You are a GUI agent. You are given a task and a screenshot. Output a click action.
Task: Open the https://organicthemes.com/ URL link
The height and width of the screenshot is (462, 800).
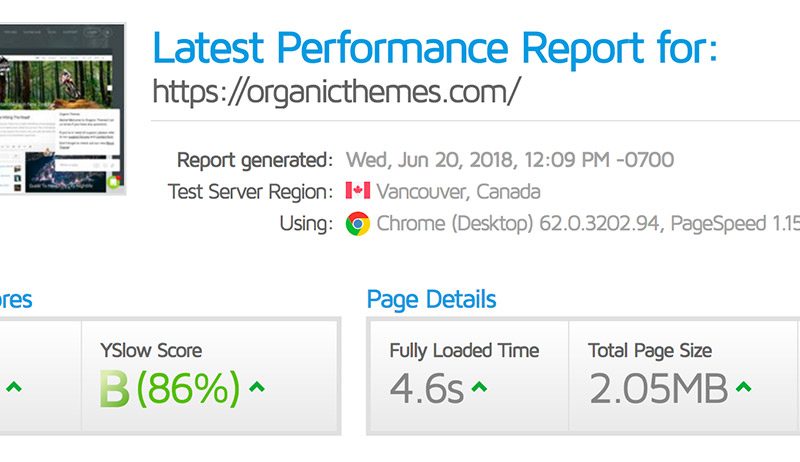pos(336,91)
